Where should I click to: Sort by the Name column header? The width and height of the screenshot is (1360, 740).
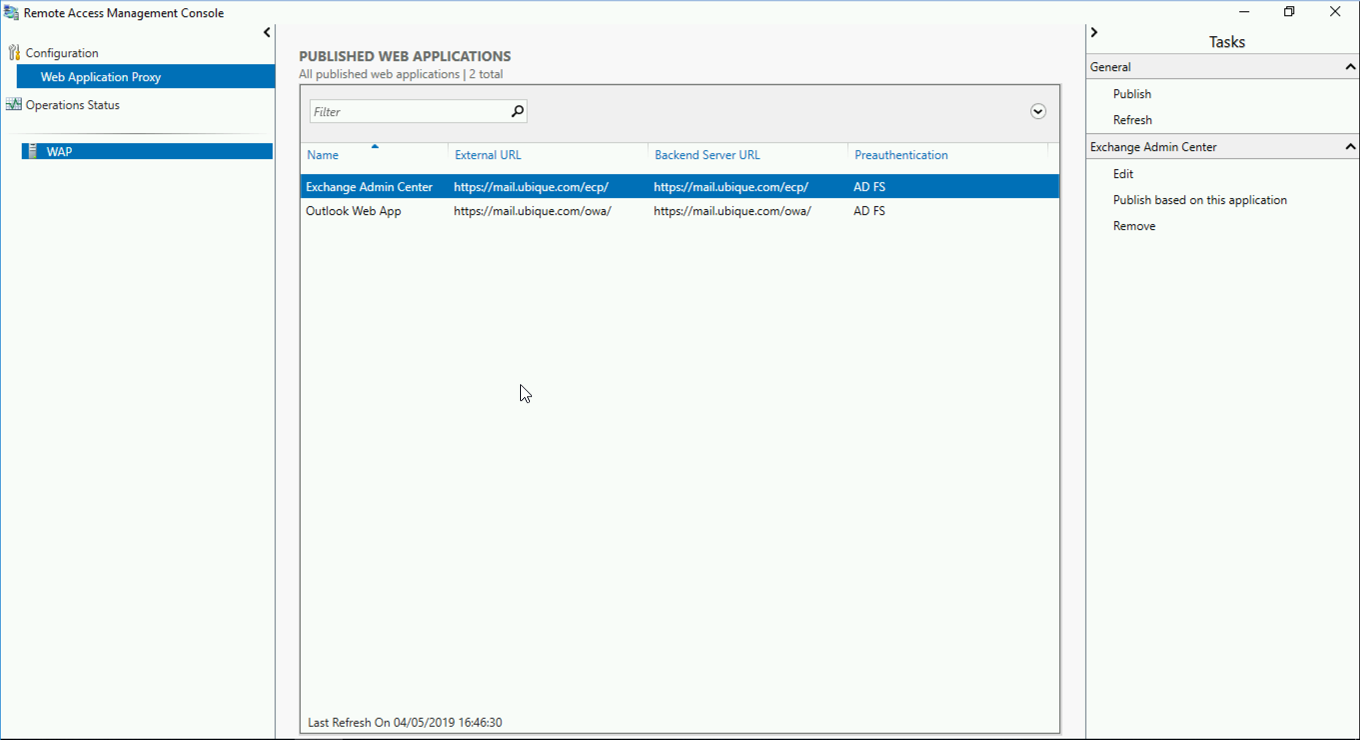[323, 155]
